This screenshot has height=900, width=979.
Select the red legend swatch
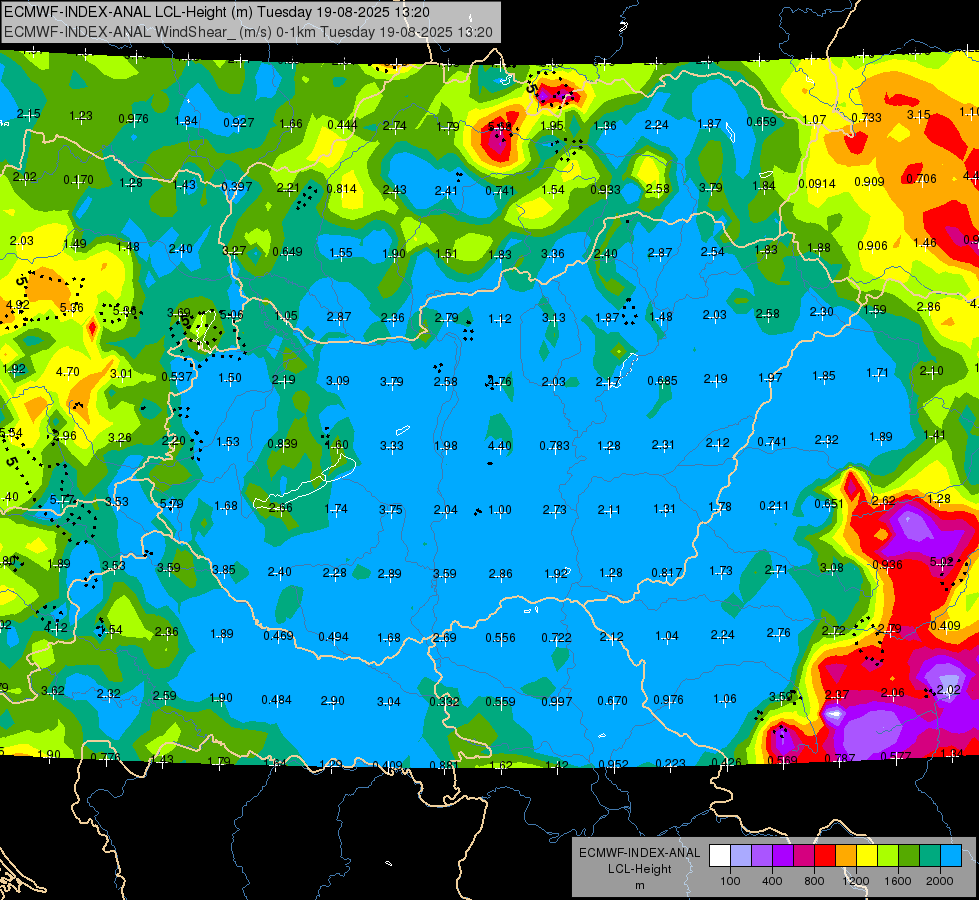click(825, 856)
